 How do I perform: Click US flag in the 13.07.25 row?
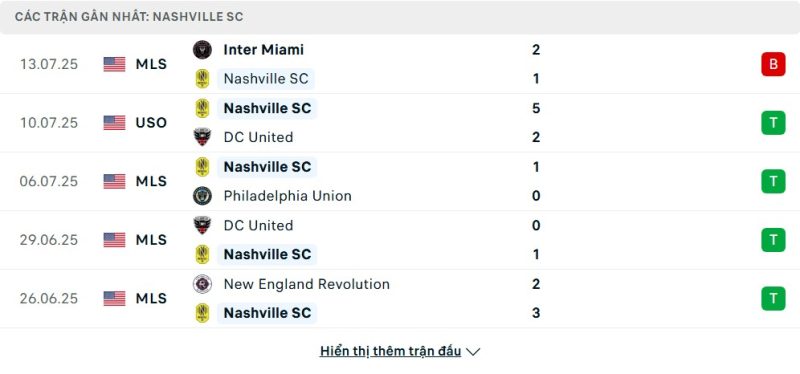click(x=114, y=64)
